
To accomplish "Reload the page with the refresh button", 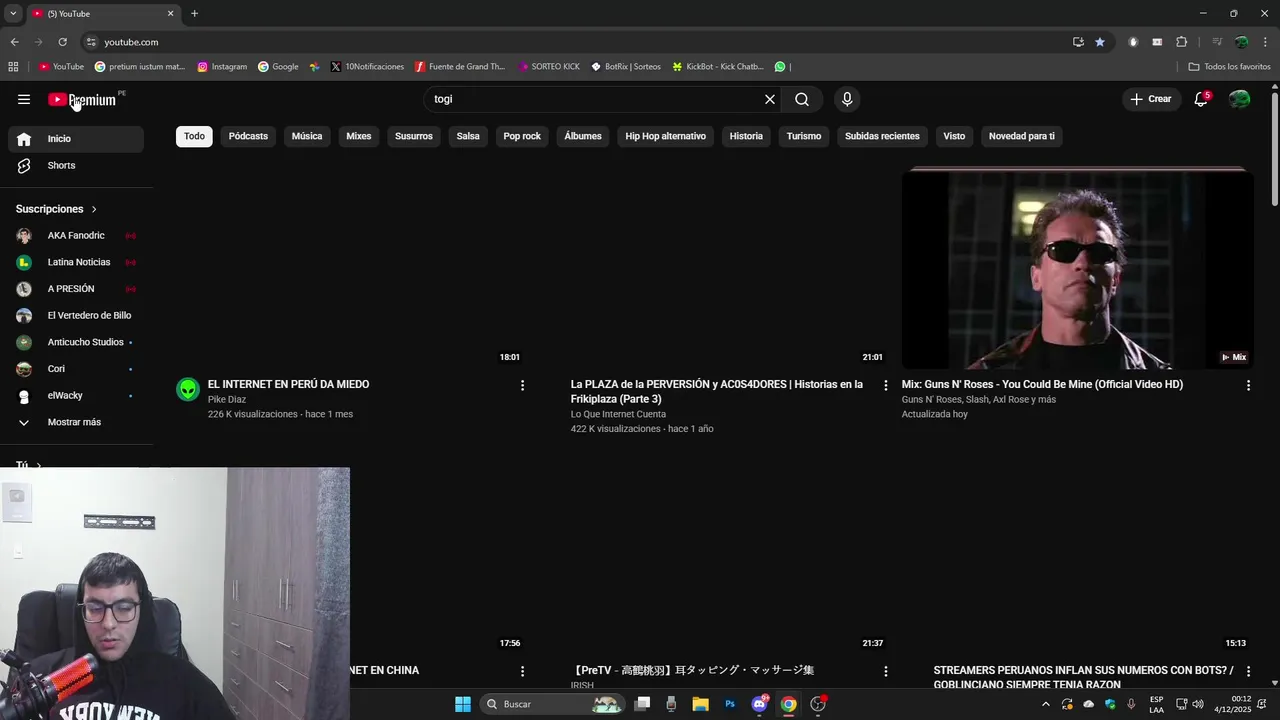I will tap(62, 42).
